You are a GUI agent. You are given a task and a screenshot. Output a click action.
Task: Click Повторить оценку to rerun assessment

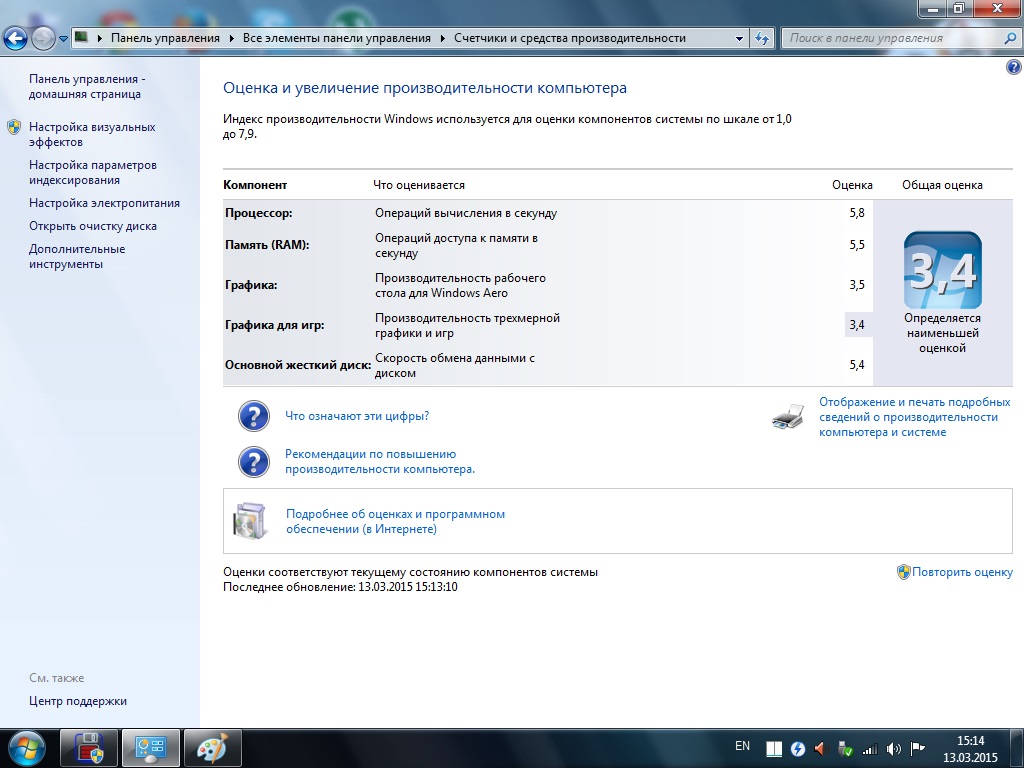[962, 572]
